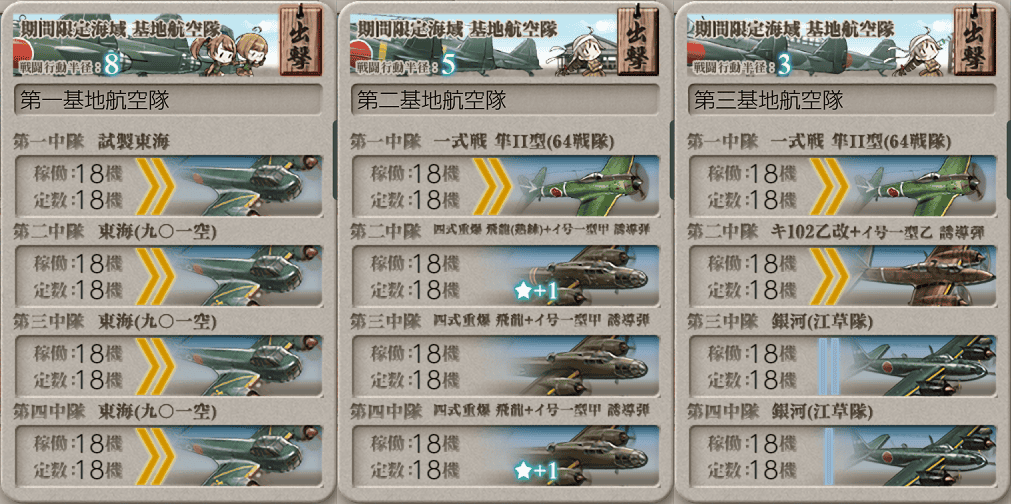The height and width of the screenshot is (504, 1011).
Task: Open the third air base banner with radius 3
Action: pyautogui.click(x=820, y=45)
